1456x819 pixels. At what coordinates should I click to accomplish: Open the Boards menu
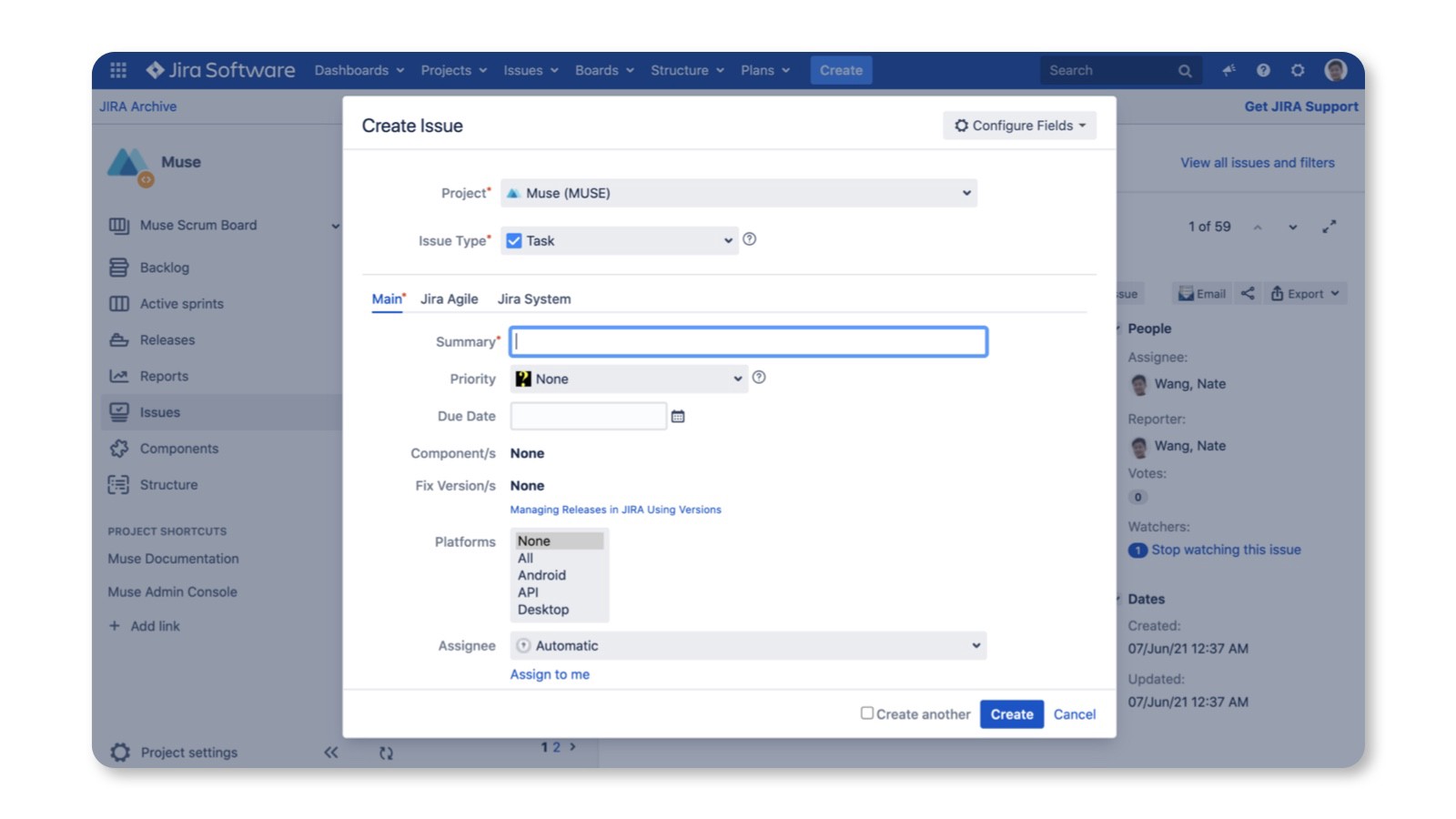click(x=604, y=70)
